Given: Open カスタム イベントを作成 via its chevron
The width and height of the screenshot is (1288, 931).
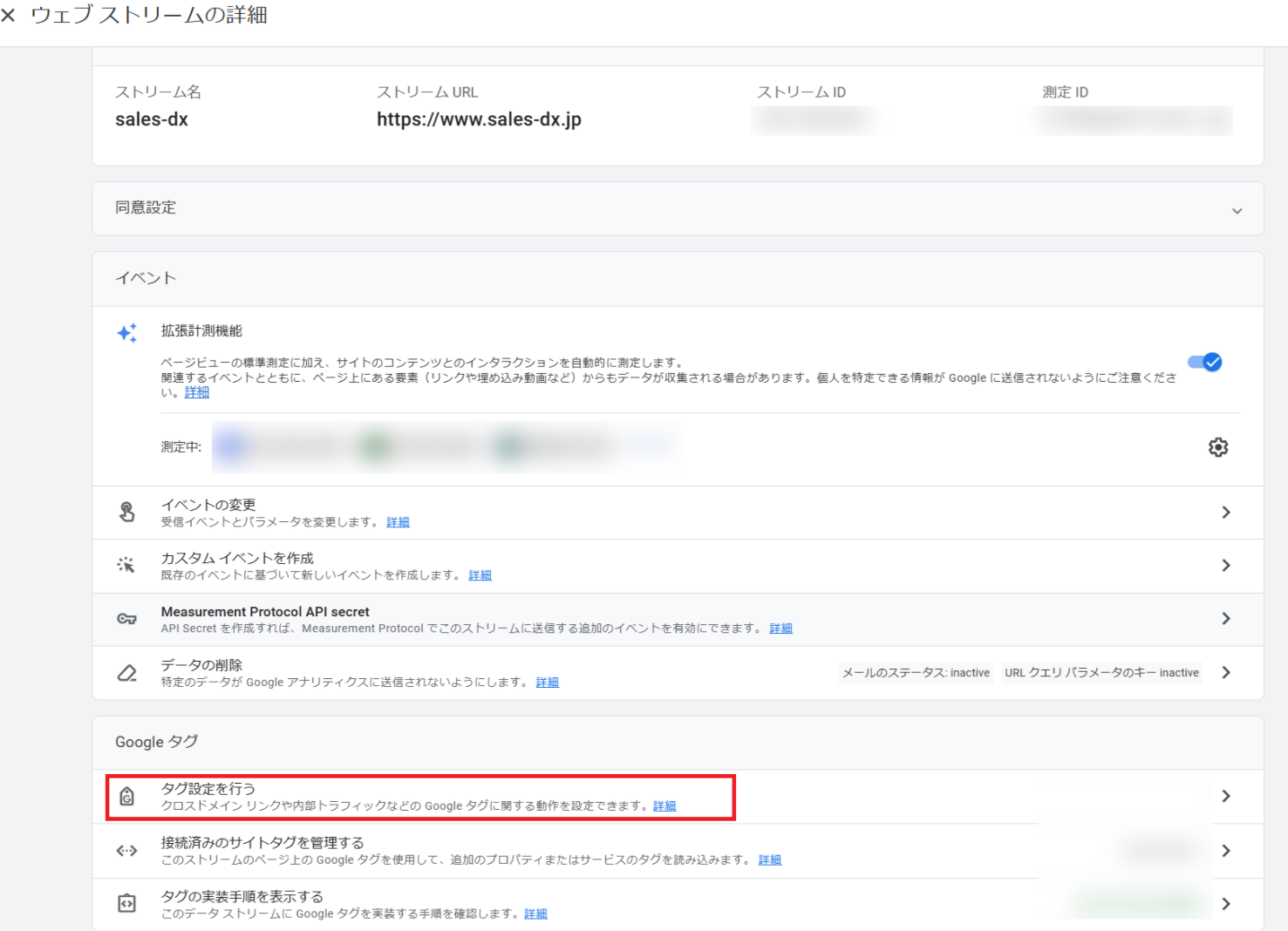Looking at the screenshot, I should (1226, 566).
